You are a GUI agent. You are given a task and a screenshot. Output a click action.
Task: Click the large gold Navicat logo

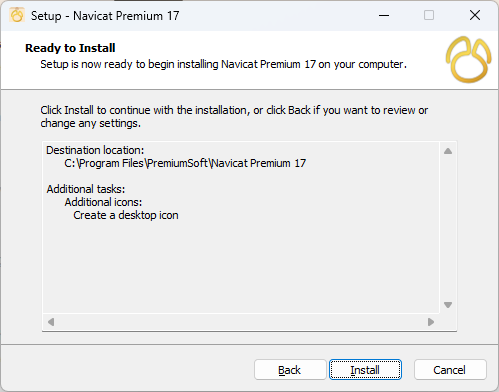[x=468, y=60]
